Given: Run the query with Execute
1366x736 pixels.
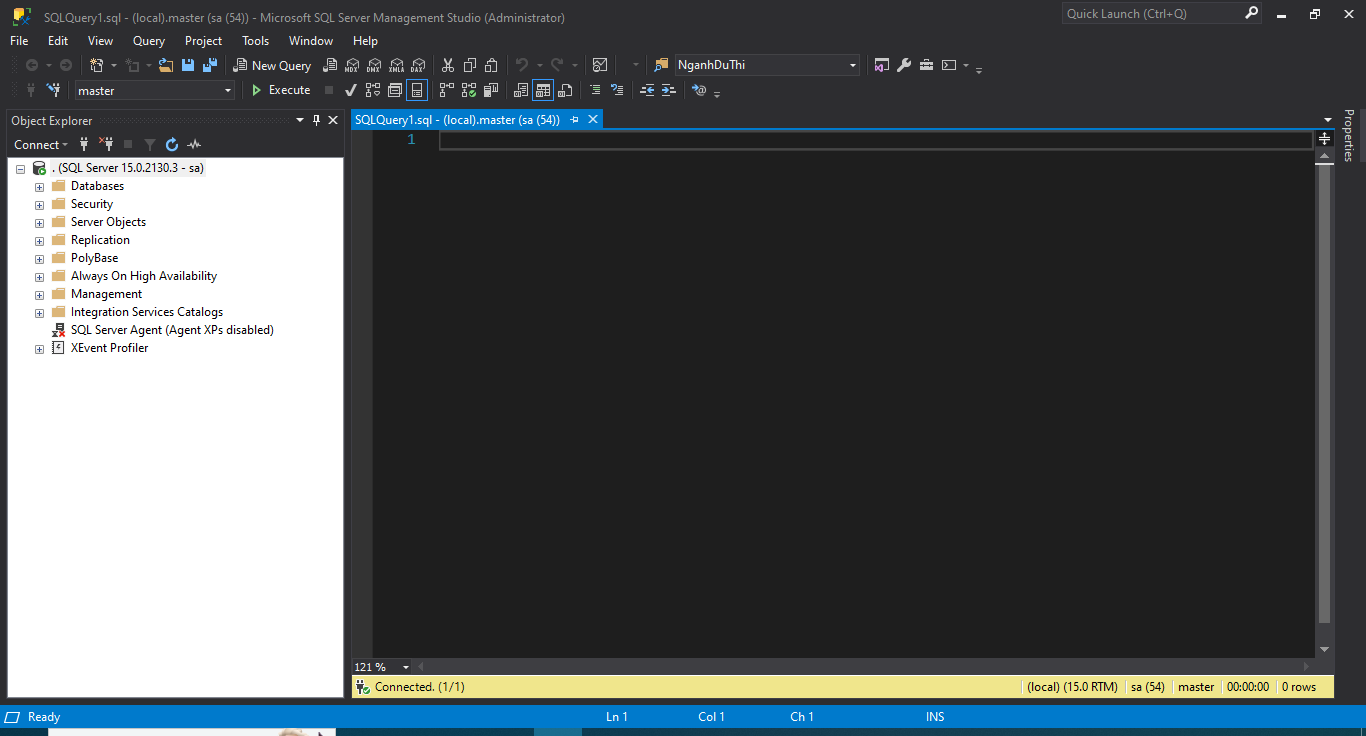Looking at the screenshot, I should click(280, 90).
